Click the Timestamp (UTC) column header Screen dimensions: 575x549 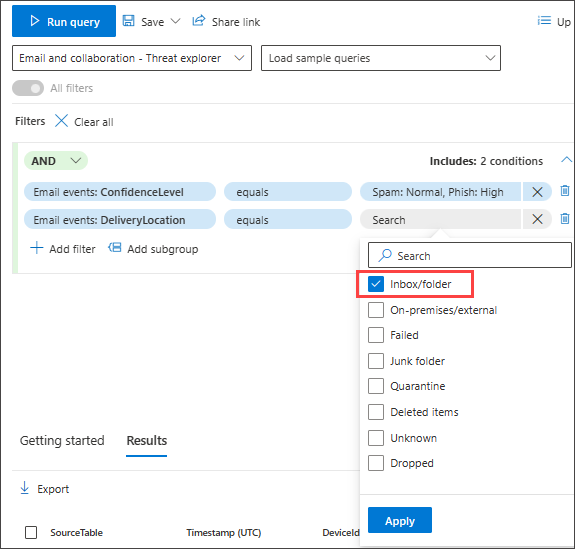coord(223,532)
